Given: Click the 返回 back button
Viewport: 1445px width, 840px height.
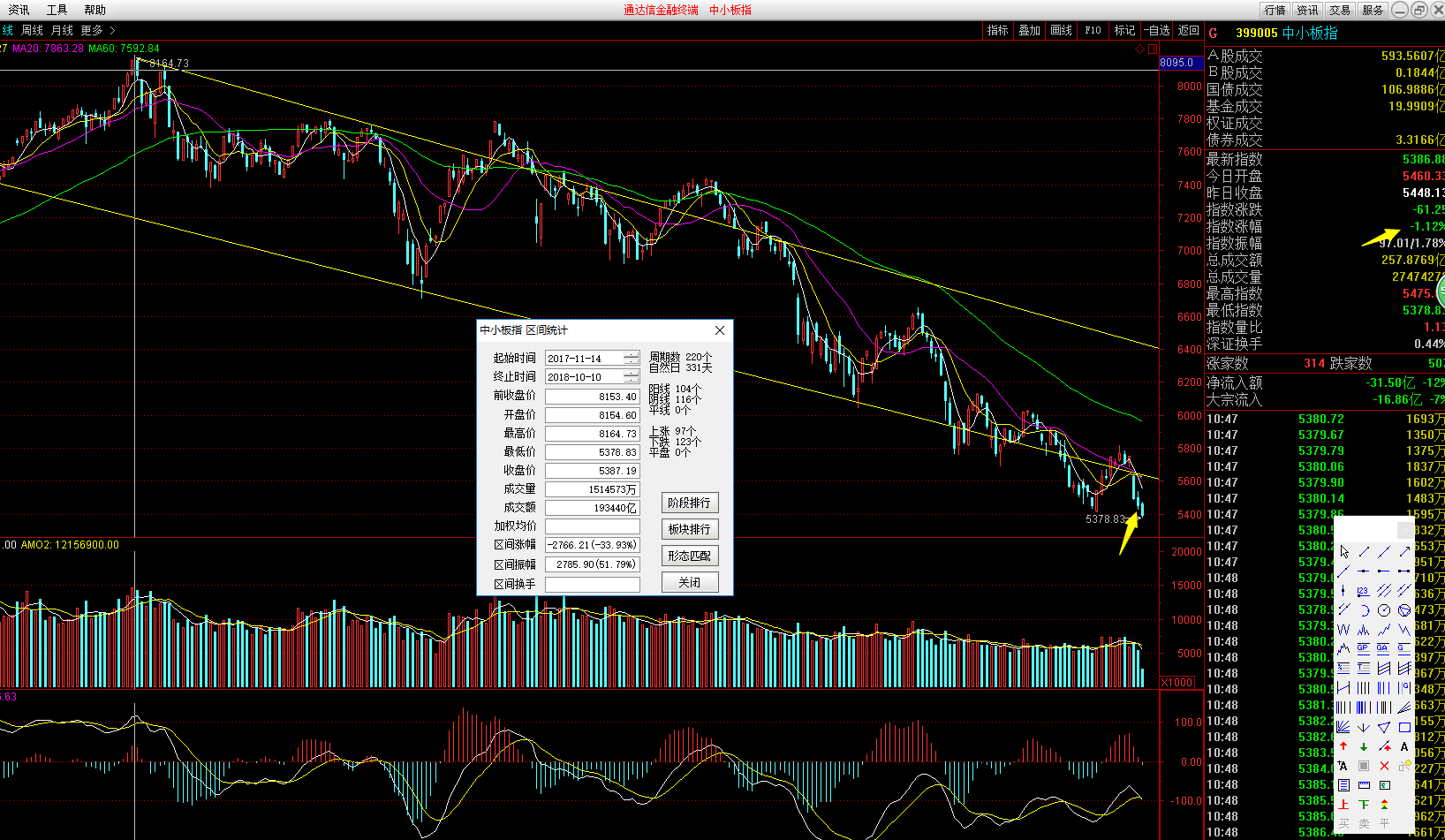Looking at the screenshot, I should click(1189, 30).
